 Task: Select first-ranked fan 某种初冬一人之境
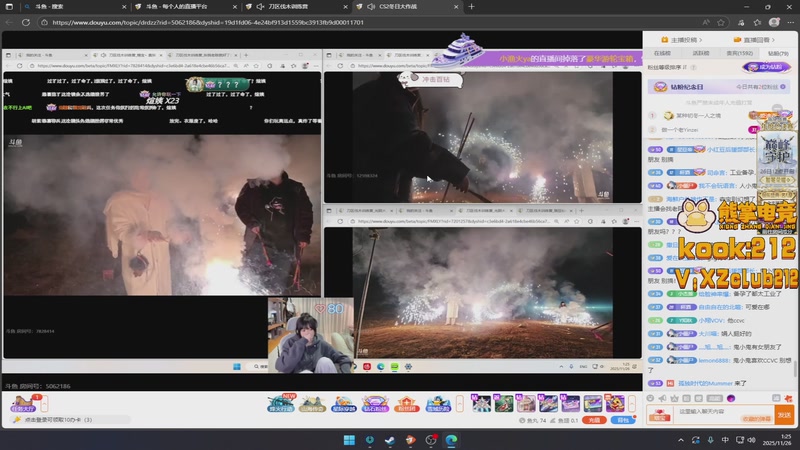coord(698,116)
